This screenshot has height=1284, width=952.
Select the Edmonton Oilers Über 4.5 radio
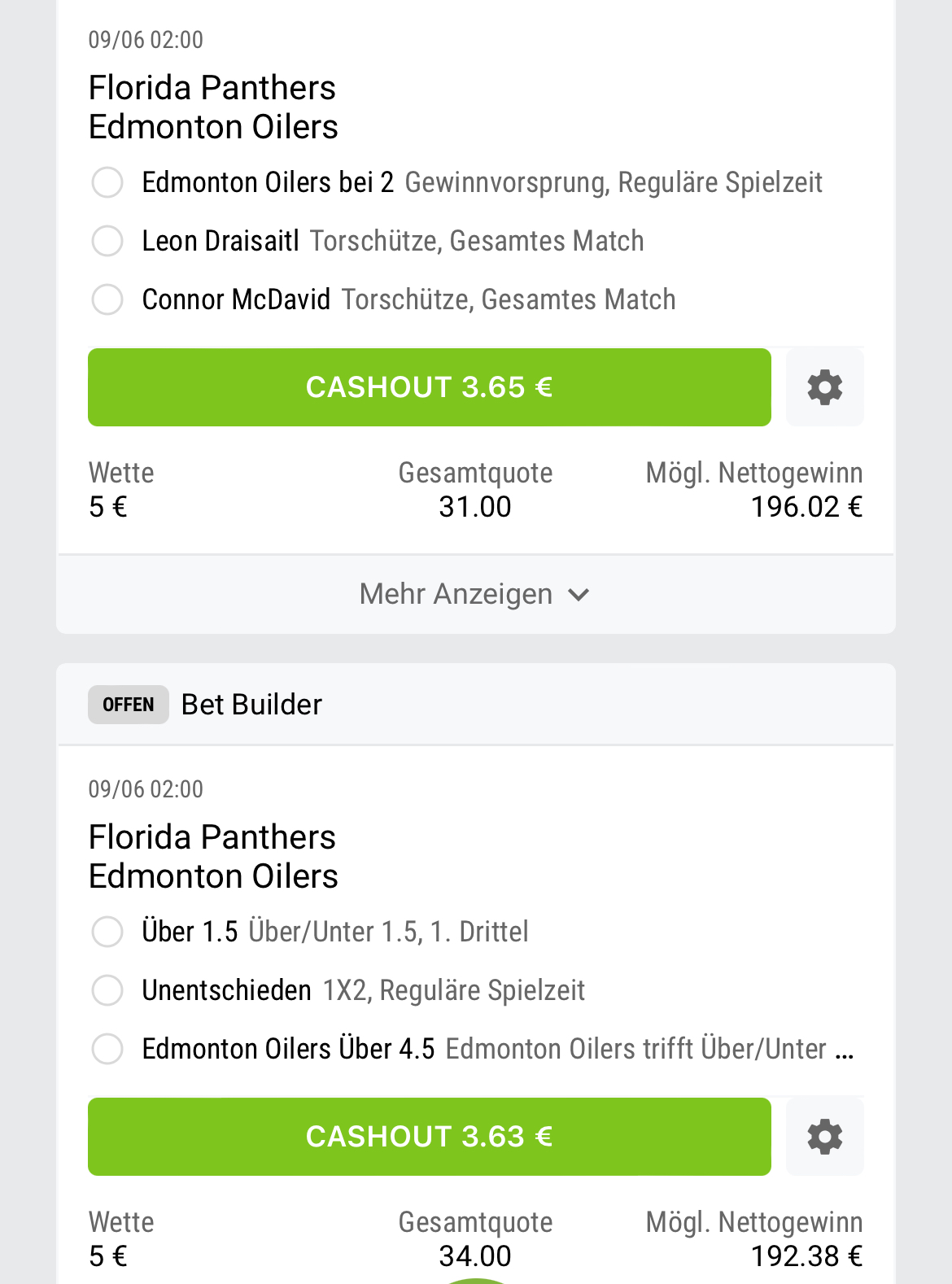click(107, 1049)
